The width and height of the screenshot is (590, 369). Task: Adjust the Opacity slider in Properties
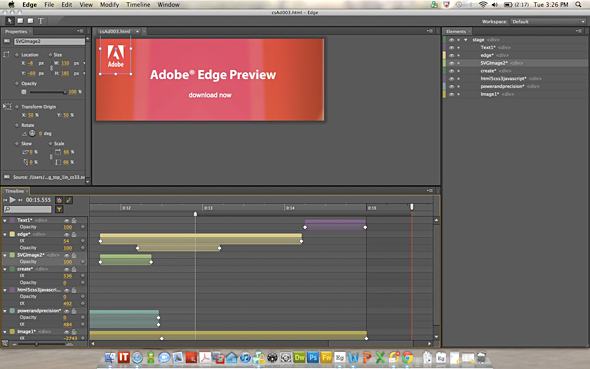[47, 92]
